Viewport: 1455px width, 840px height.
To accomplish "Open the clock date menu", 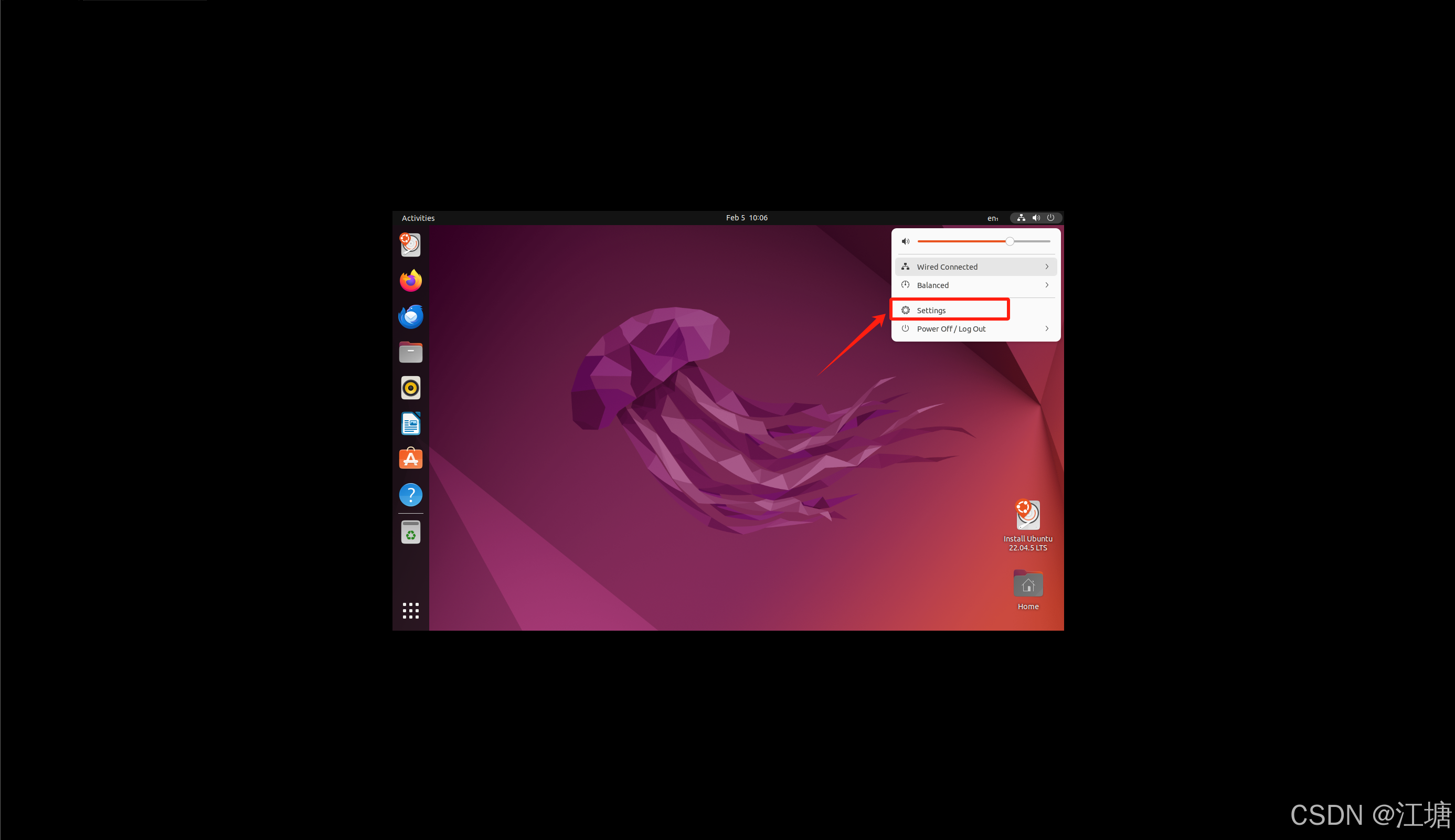I will [x=747, y=218].
